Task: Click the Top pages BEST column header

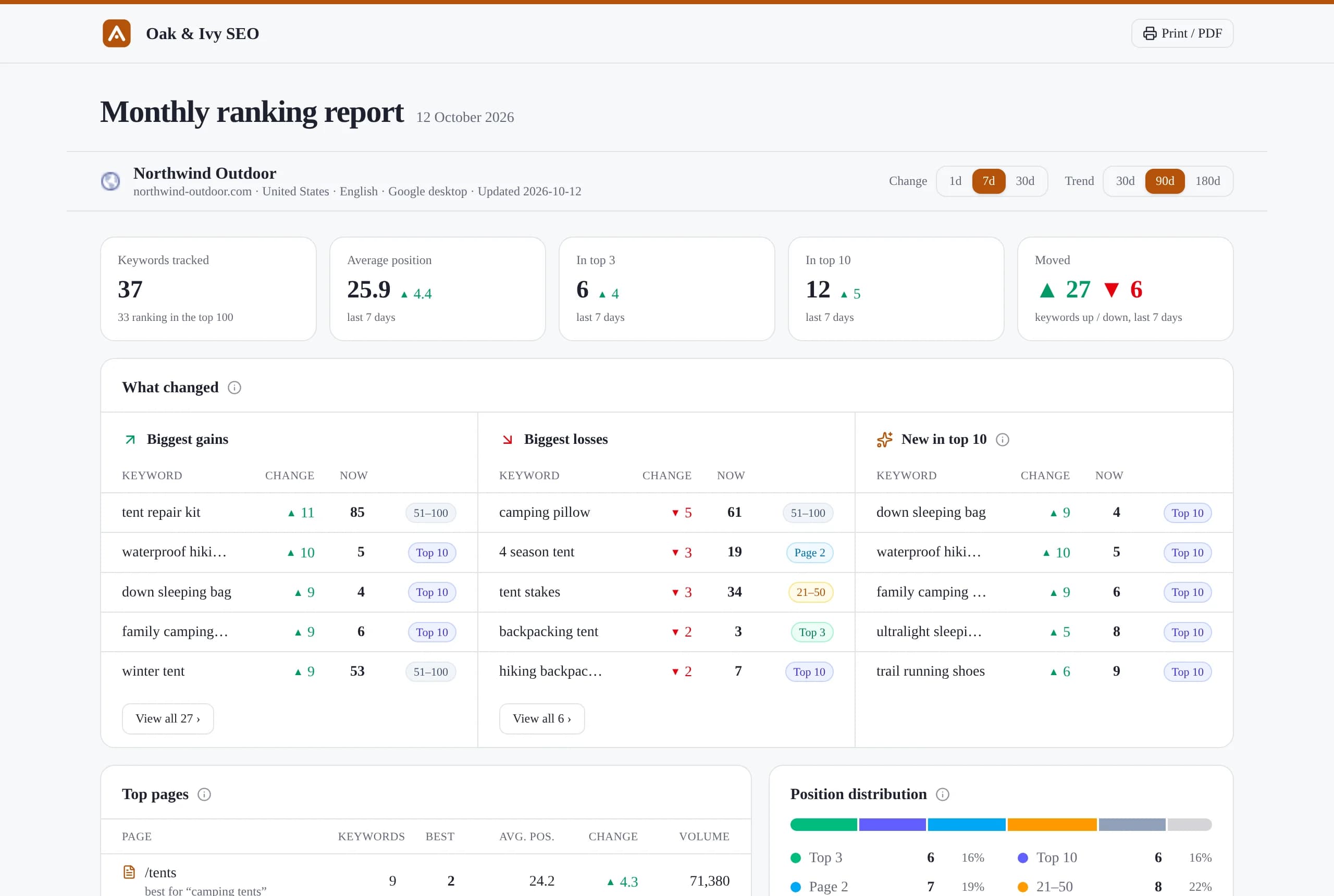Action: 440,836
